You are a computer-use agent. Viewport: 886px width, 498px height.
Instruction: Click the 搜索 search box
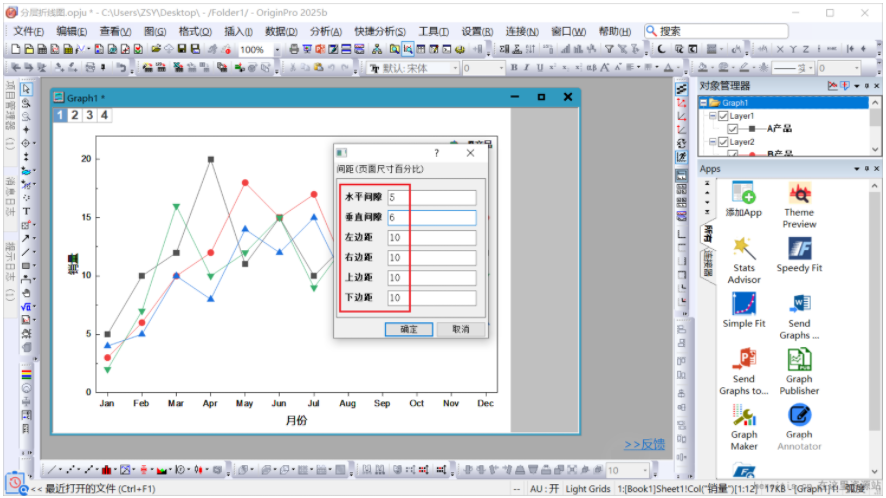(716, 31)
